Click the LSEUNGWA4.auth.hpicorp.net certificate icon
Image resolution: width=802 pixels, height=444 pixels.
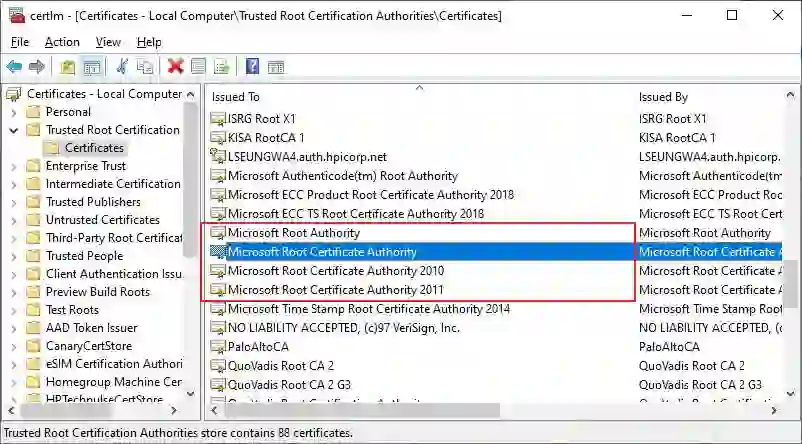218,157
